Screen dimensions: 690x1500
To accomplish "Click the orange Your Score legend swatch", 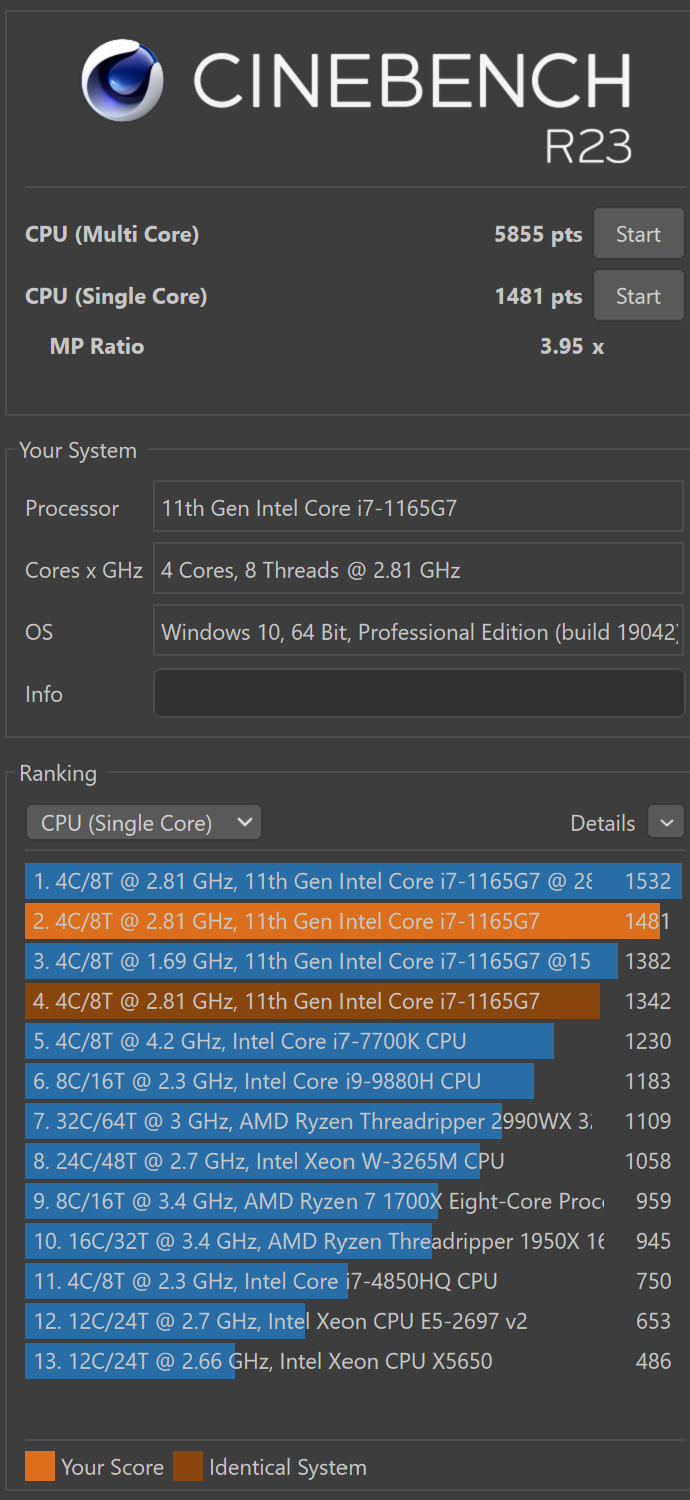I will (40, 1467).
